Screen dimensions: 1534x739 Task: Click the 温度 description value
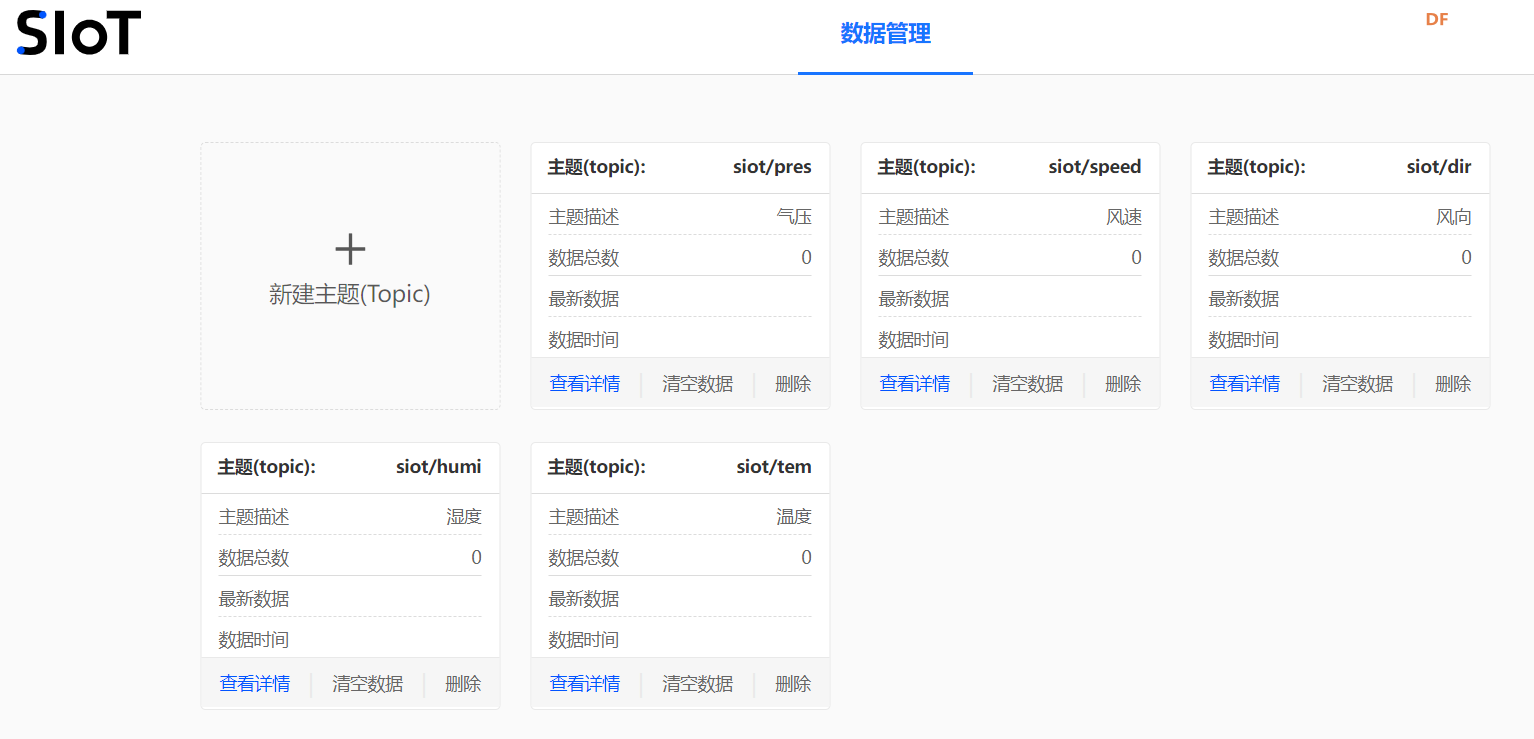pos(794,517)
